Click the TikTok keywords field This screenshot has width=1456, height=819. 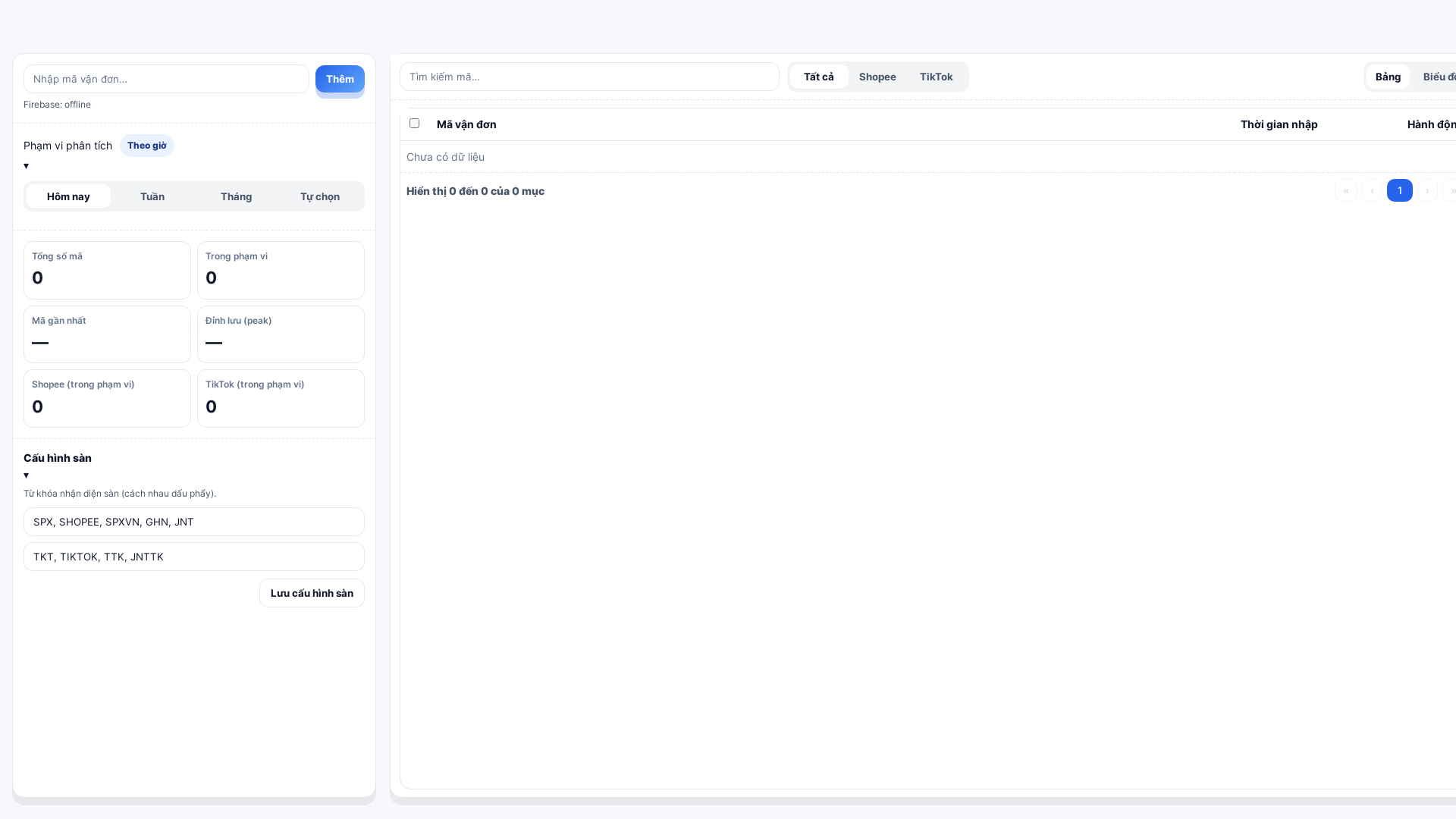(x=194, y=557)
